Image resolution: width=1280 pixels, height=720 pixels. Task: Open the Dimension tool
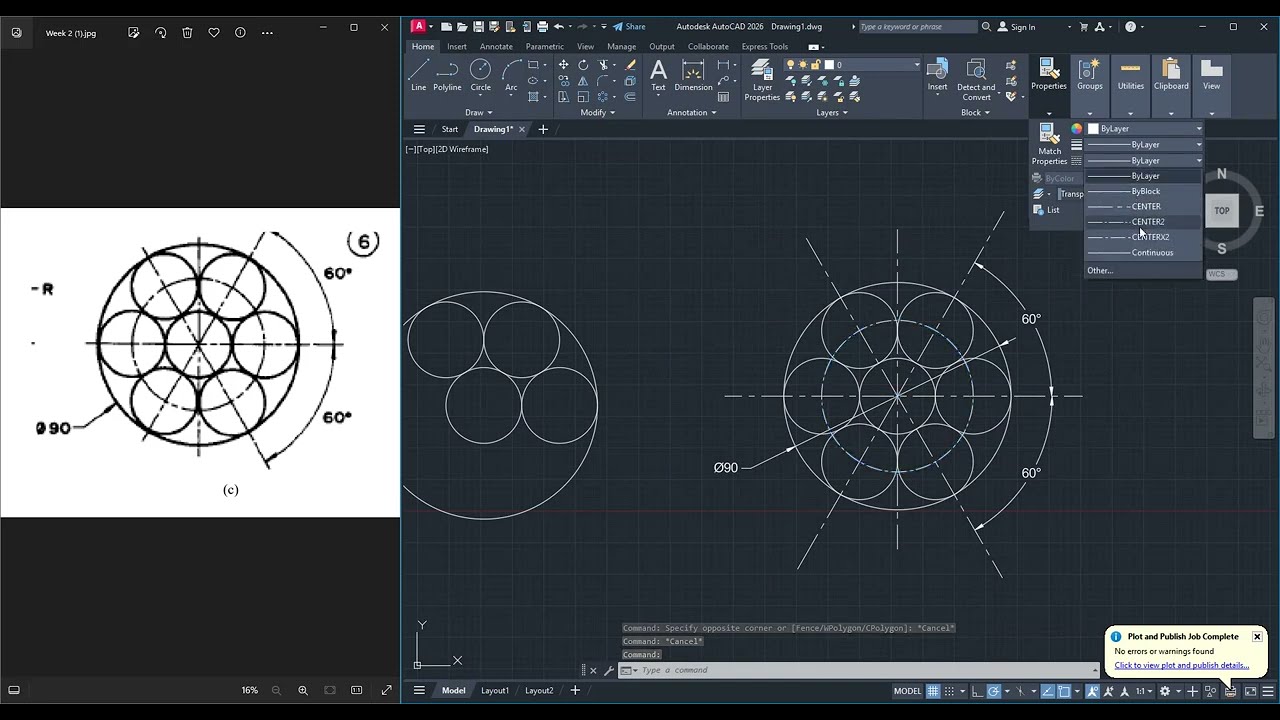[x=693, y=75]
